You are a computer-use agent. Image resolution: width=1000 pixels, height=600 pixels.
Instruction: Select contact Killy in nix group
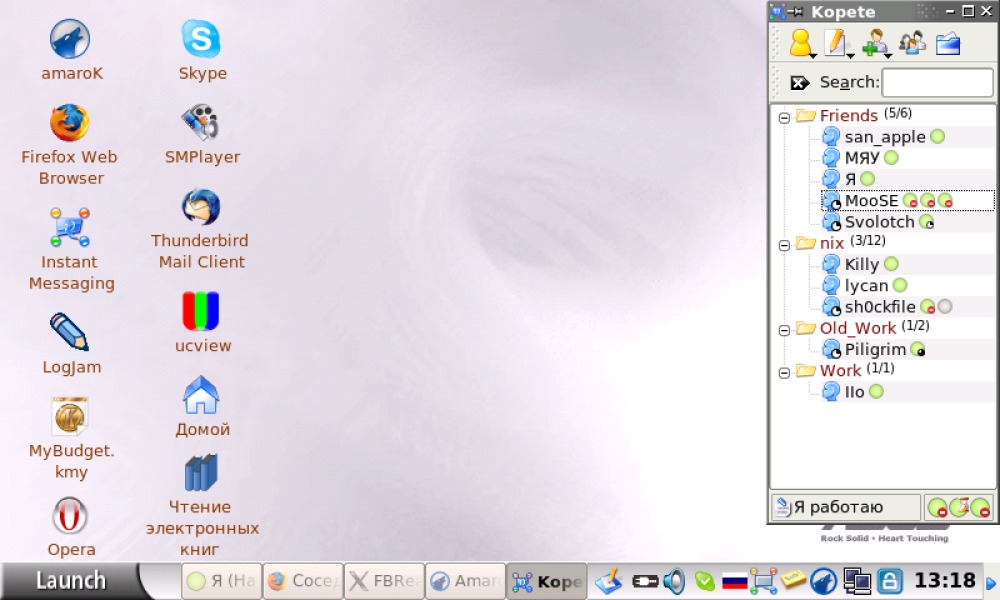(861, 264)
